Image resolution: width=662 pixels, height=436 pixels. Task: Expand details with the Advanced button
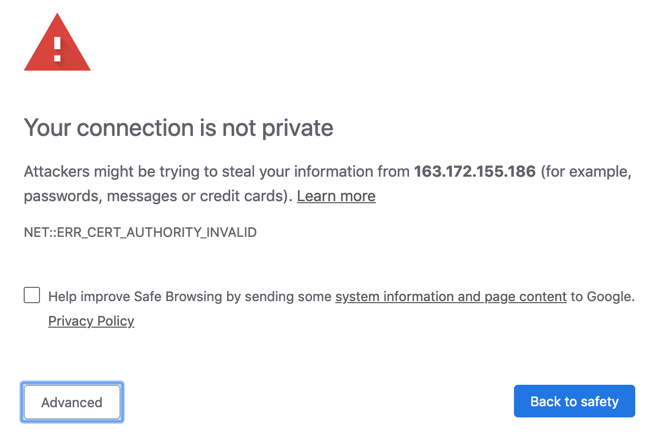pos(72,402)
